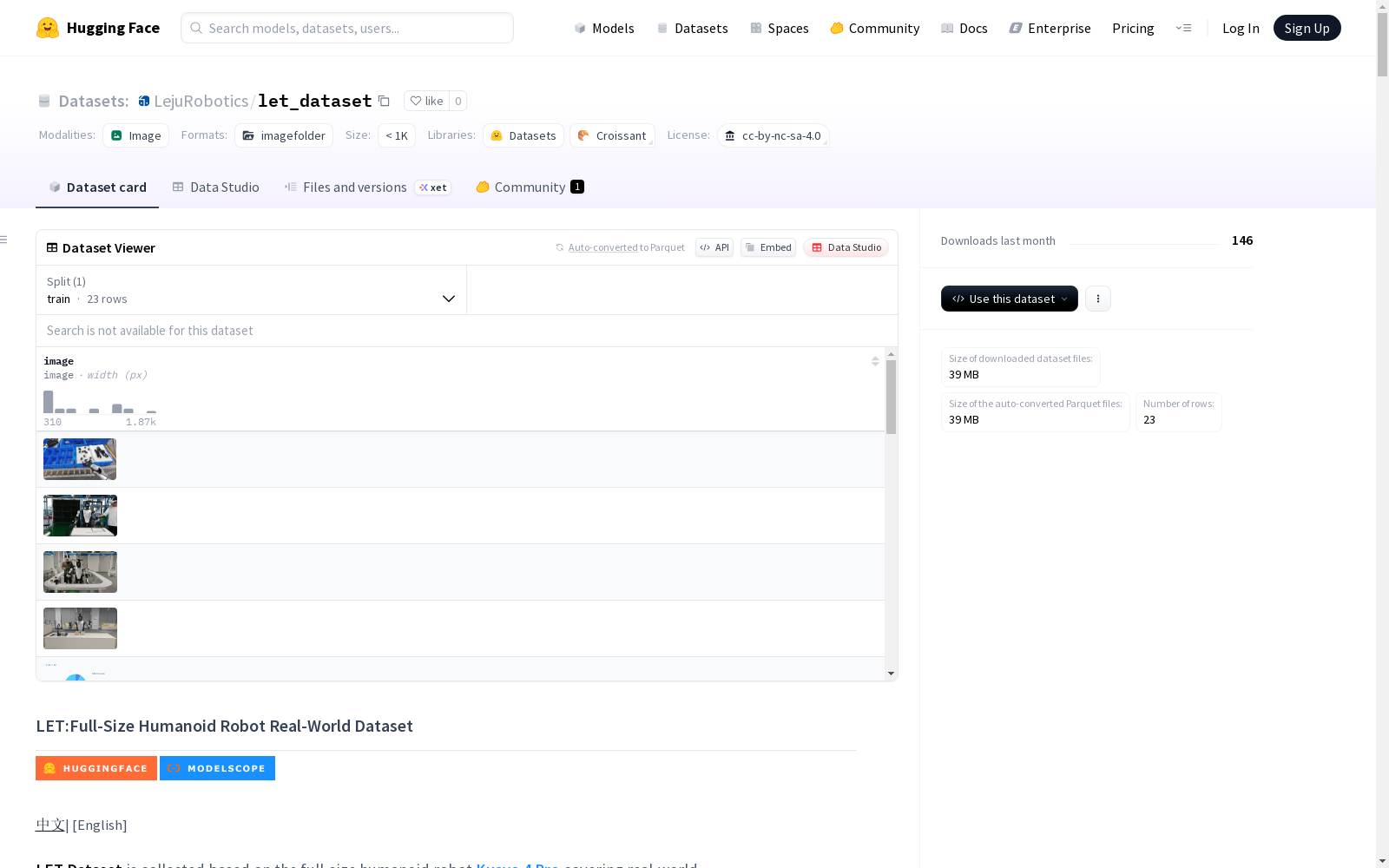Click the search magnifier icon

click(x=196, y=28)
